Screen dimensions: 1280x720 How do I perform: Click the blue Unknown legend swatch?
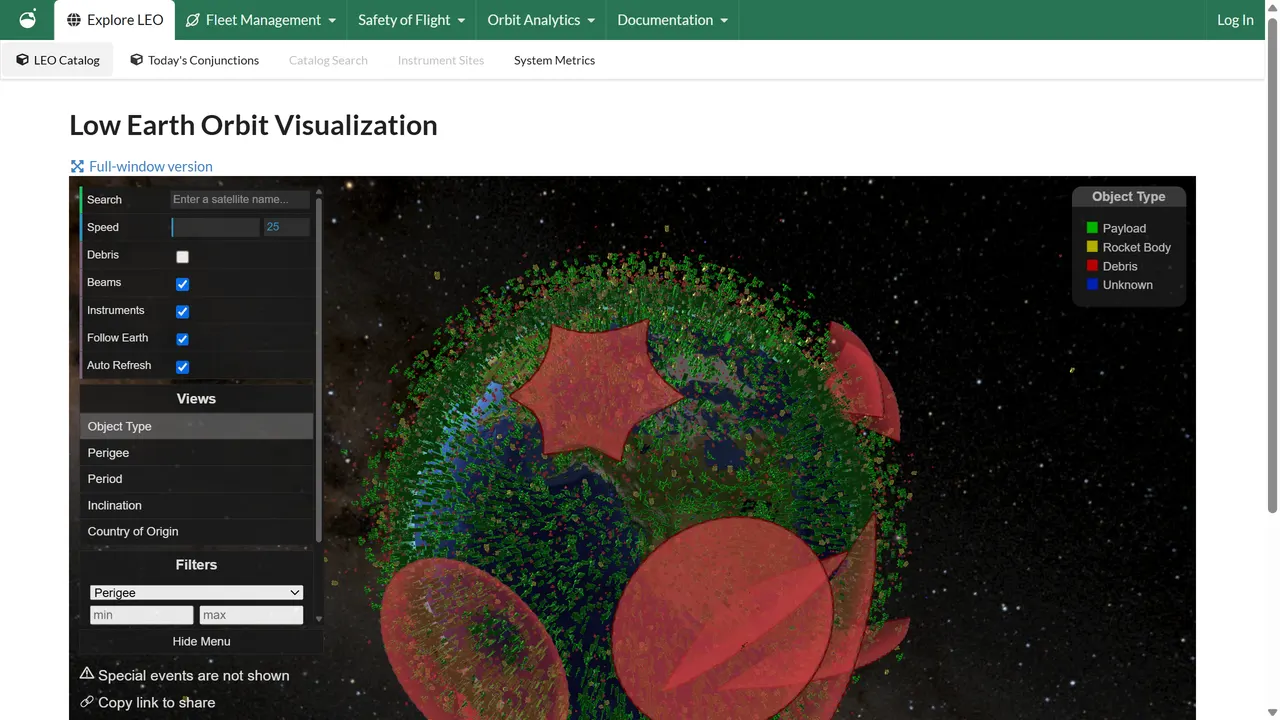pyautogui.click(x=1092, y=285)
